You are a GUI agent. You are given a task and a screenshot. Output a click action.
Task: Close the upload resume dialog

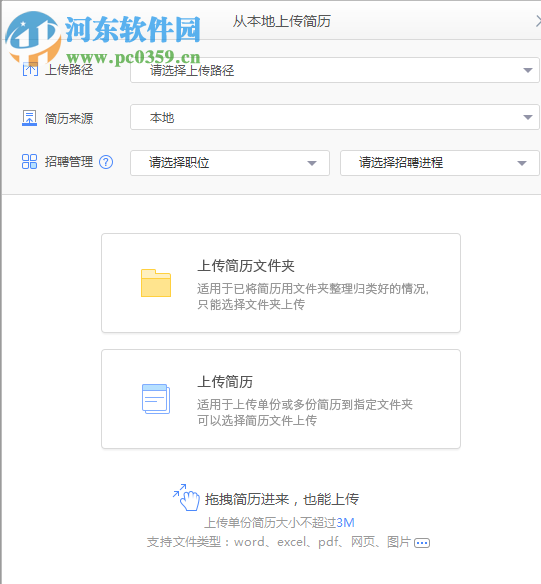point(538,21)
